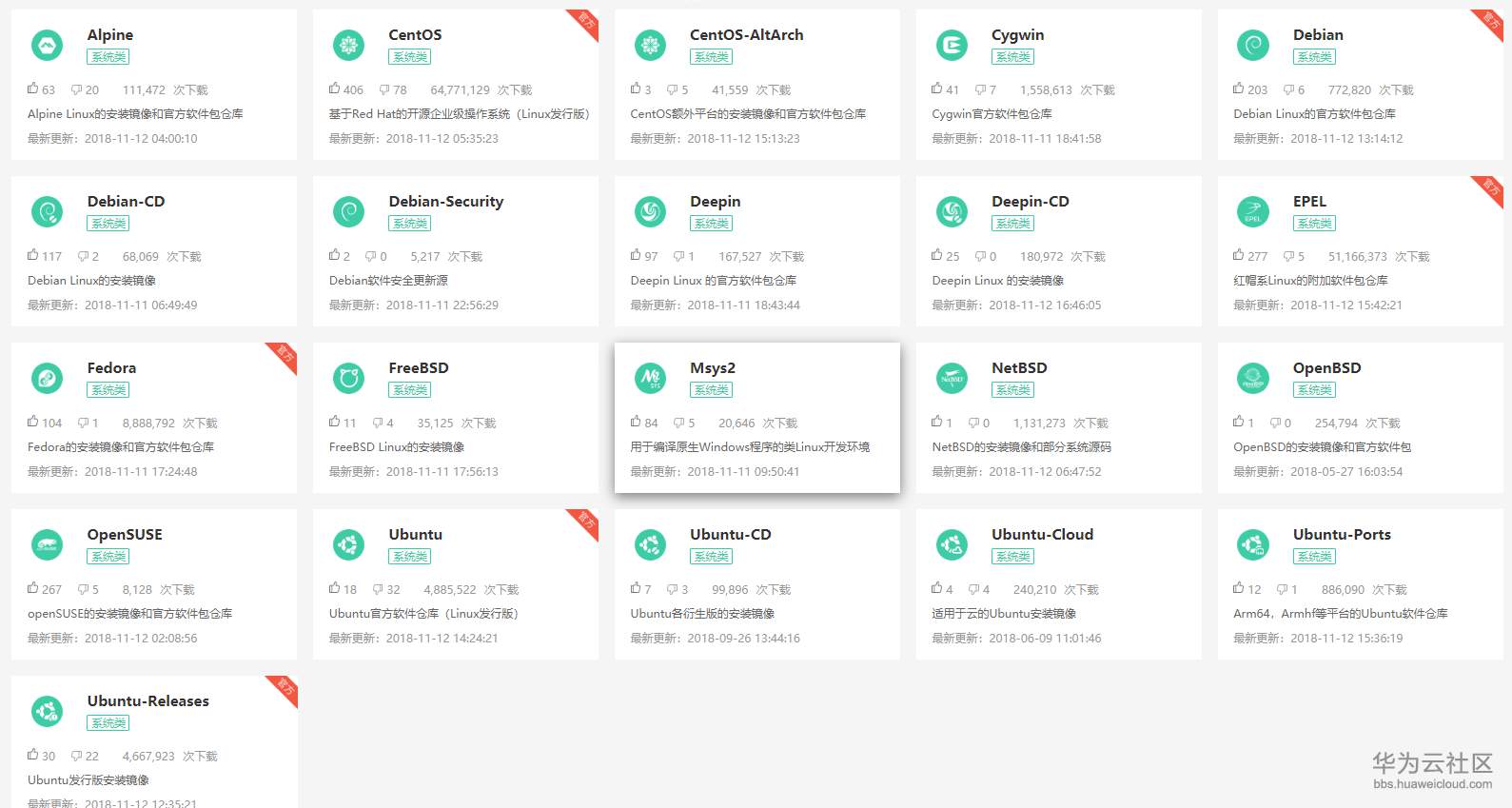This screenshot has height=808, width=1512.
Task: Click the Debian-Security description text
Action: [388, 281]
